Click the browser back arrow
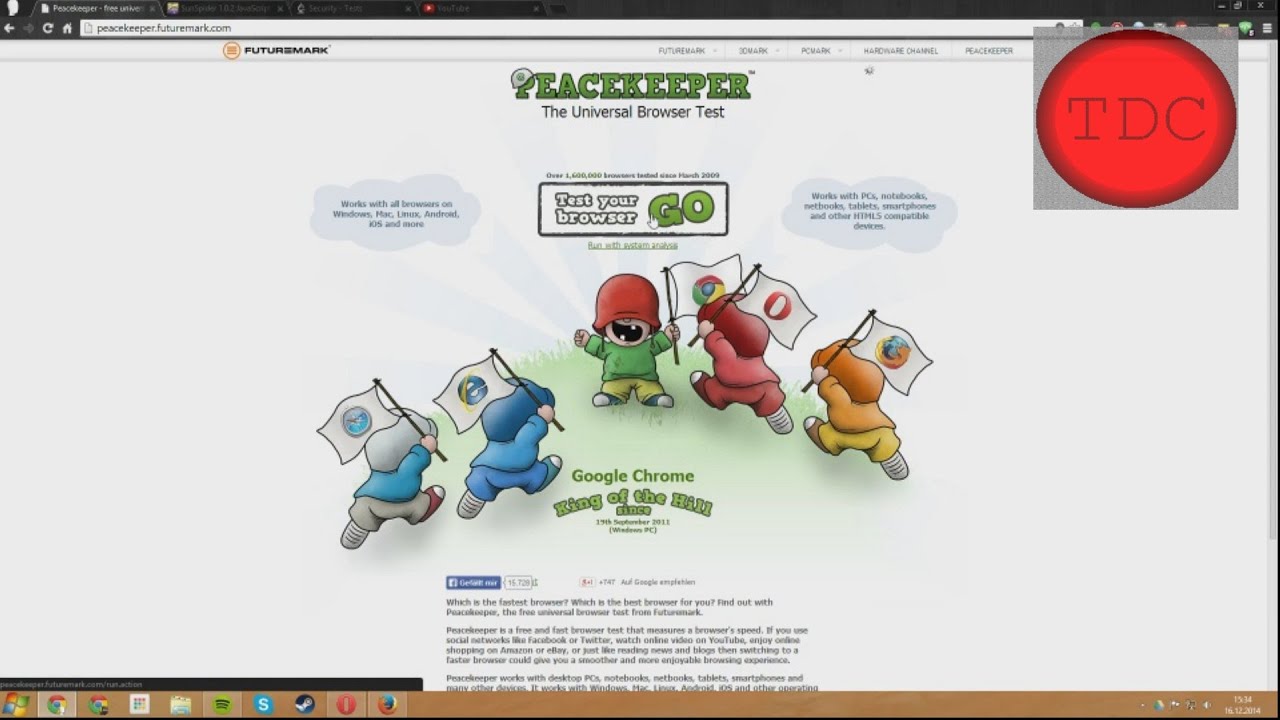The image size is (1280, 720). (9, 28)
